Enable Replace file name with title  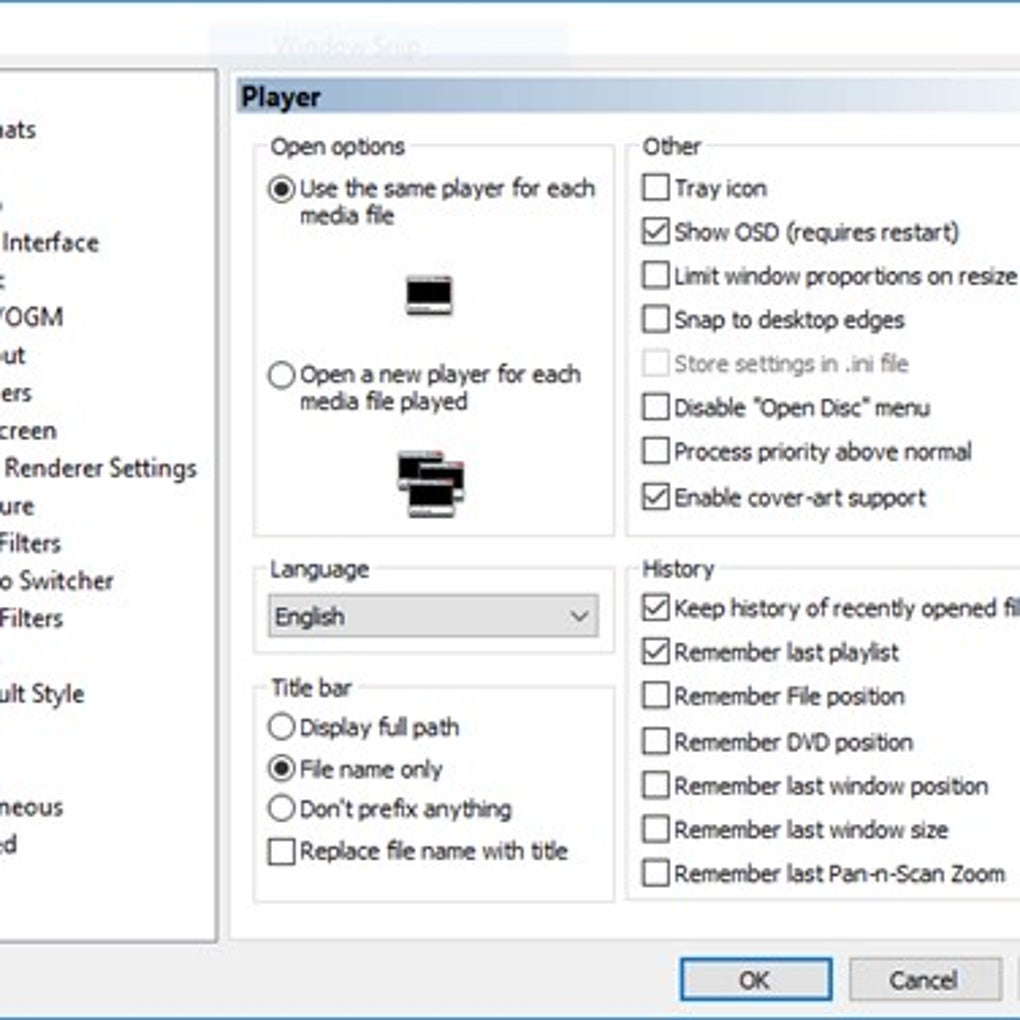(x=283, y=852)
